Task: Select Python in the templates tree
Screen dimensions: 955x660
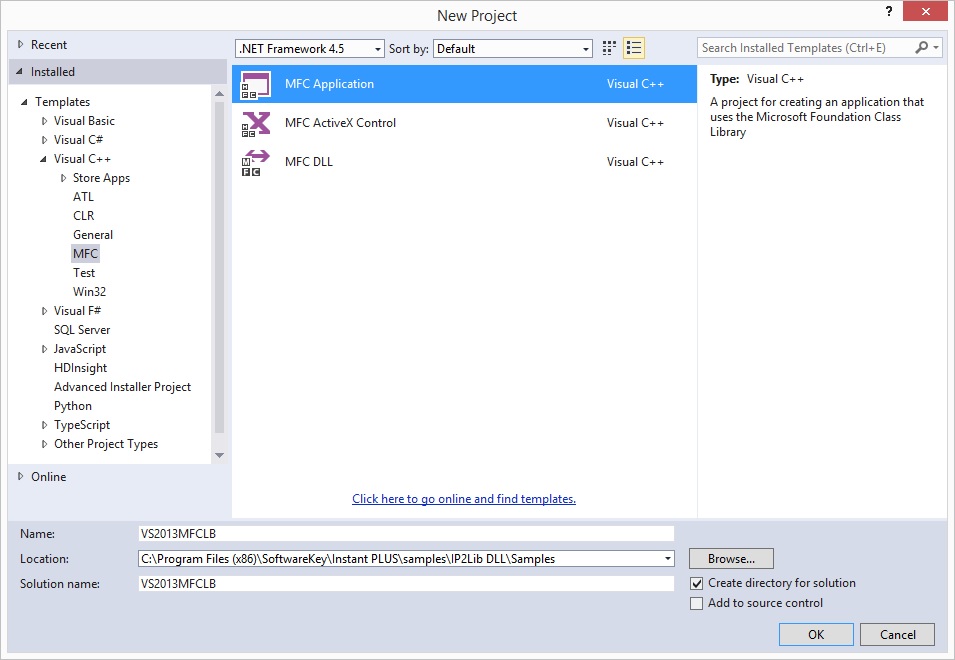Action: [72, 405]
